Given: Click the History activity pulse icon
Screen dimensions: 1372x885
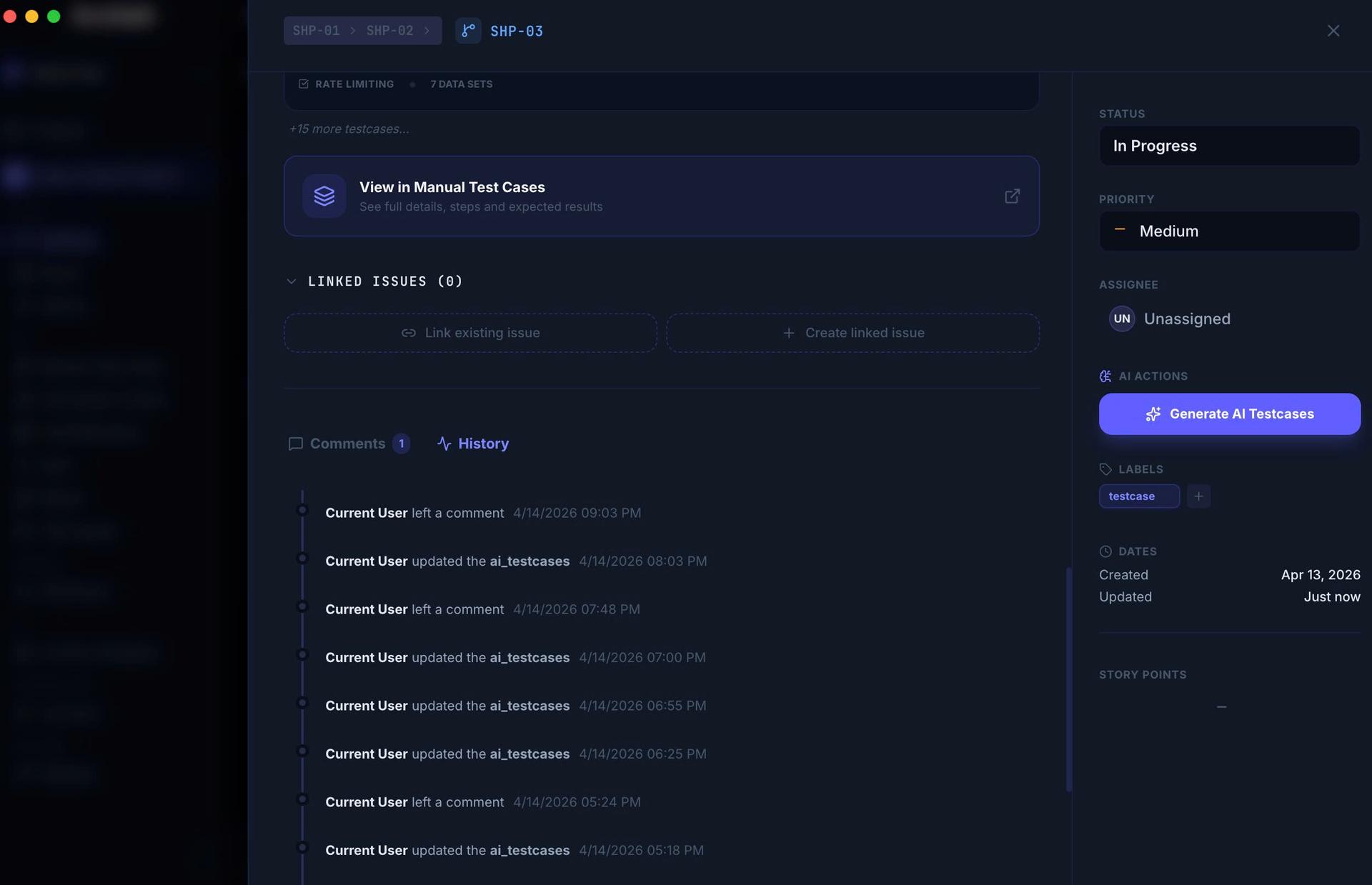Looking at the screenshot, I should (444, 444).
